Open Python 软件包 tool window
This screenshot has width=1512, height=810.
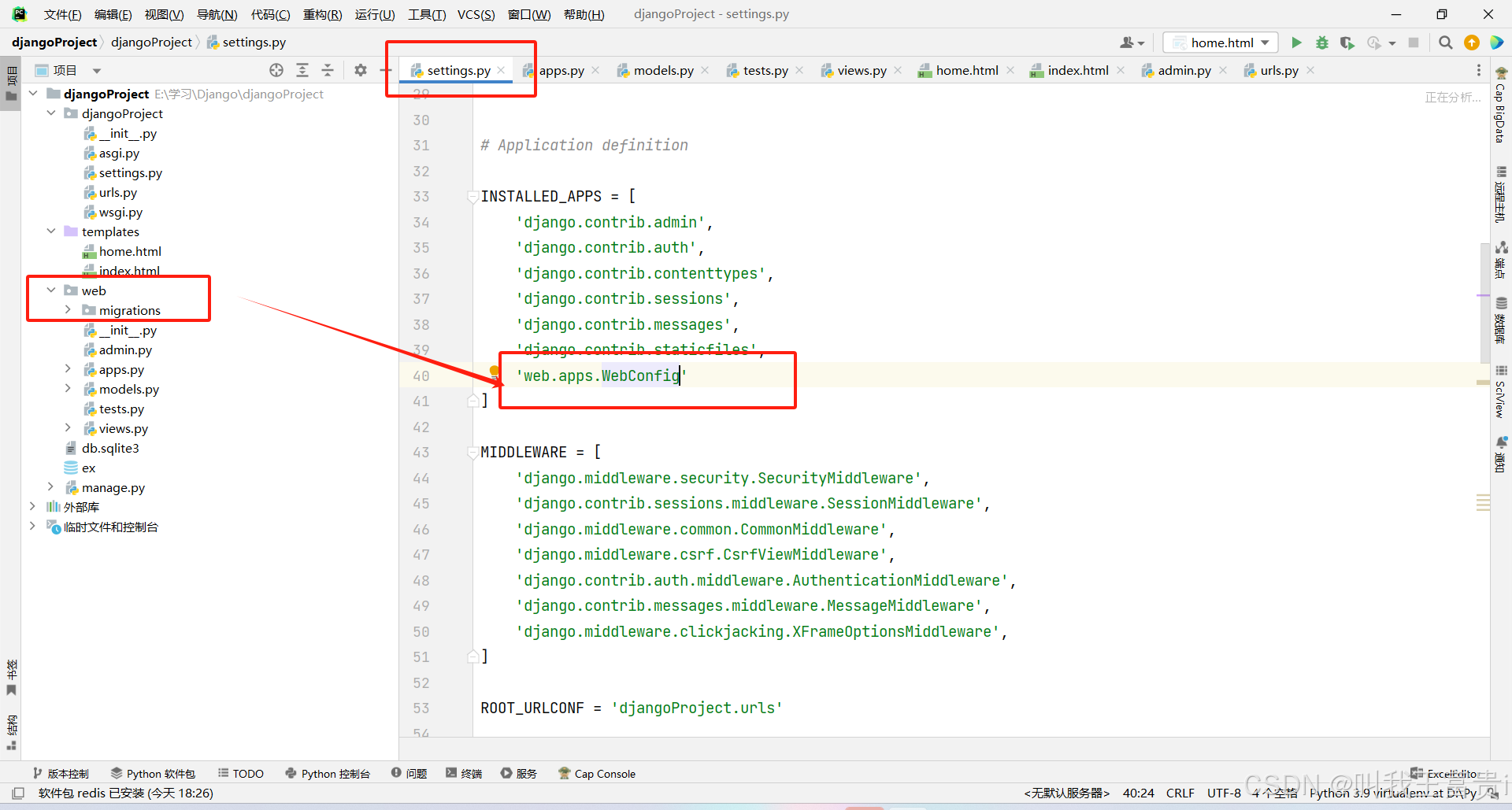pos(153,774)
